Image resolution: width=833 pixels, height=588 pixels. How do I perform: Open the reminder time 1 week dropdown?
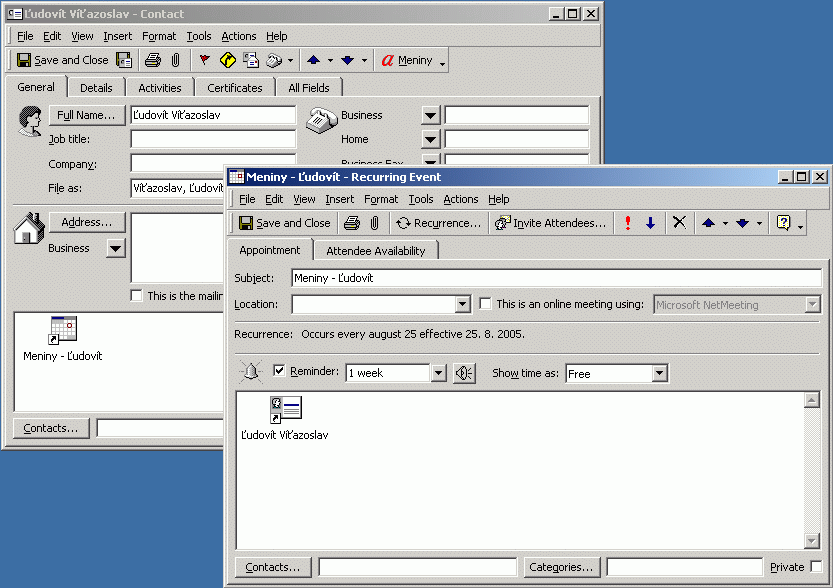point(438,373)
